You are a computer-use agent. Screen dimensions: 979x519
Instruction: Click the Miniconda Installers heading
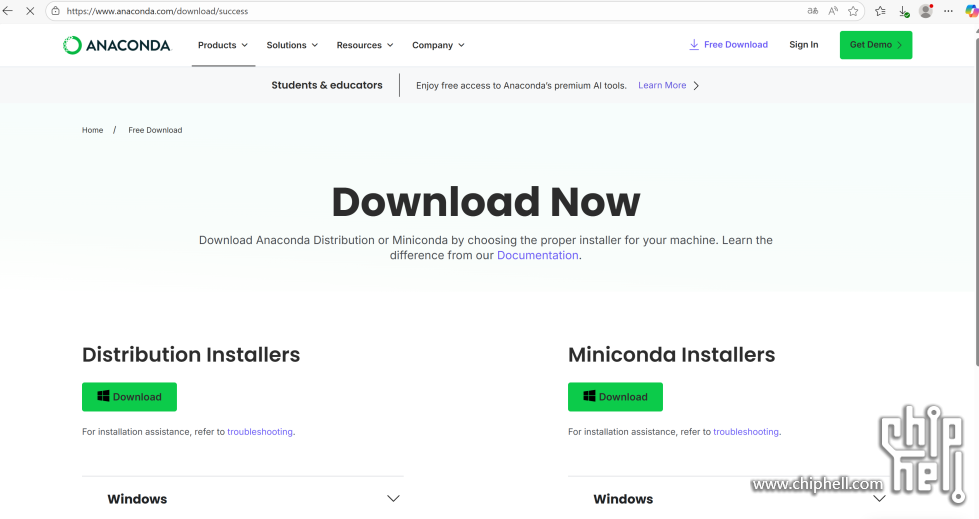click(671, 355)
